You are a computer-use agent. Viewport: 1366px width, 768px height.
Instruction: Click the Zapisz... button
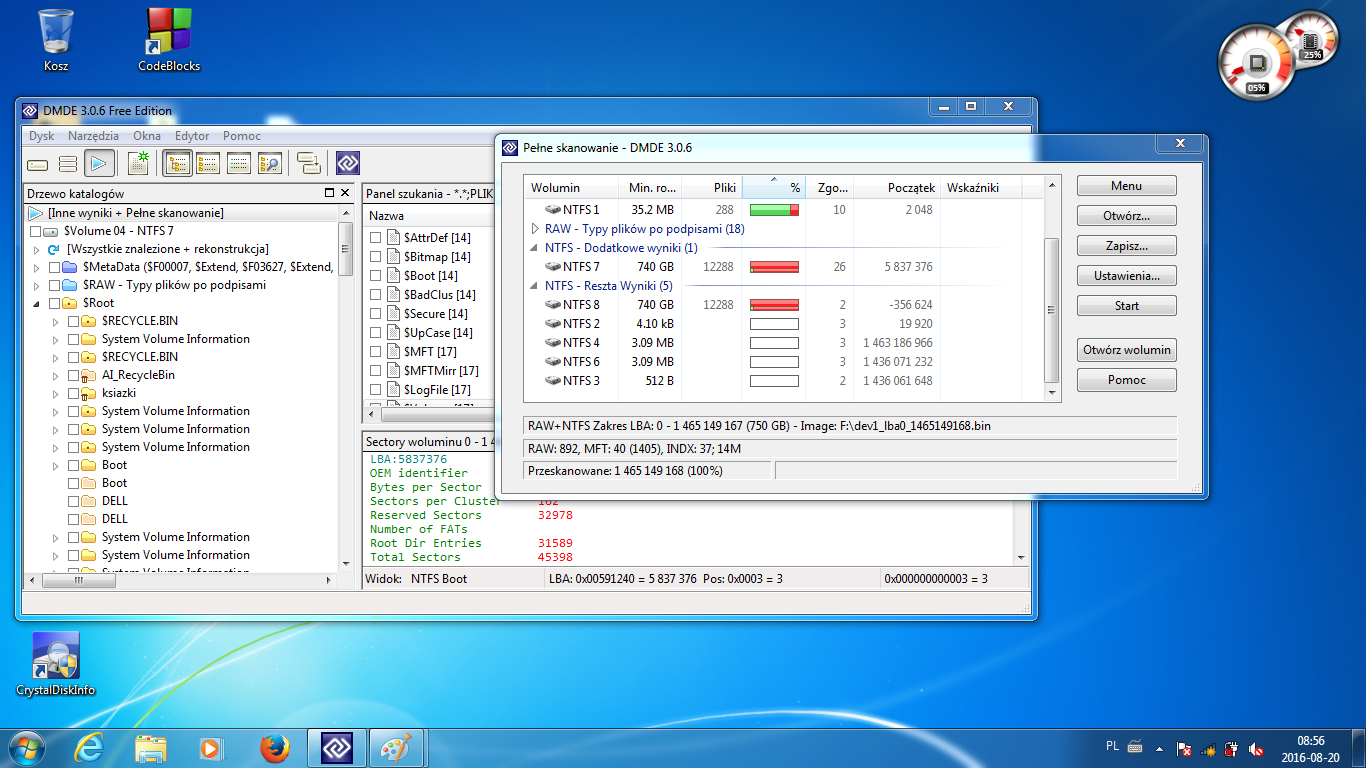pyautogui.click(x=1127, y=246)
